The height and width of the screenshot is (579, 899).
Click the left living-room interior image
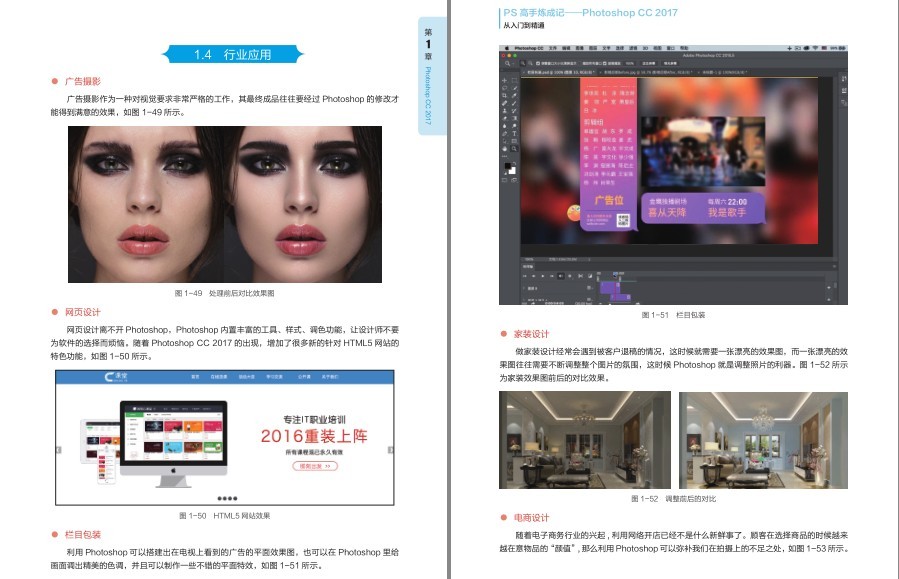coord(585,440)
